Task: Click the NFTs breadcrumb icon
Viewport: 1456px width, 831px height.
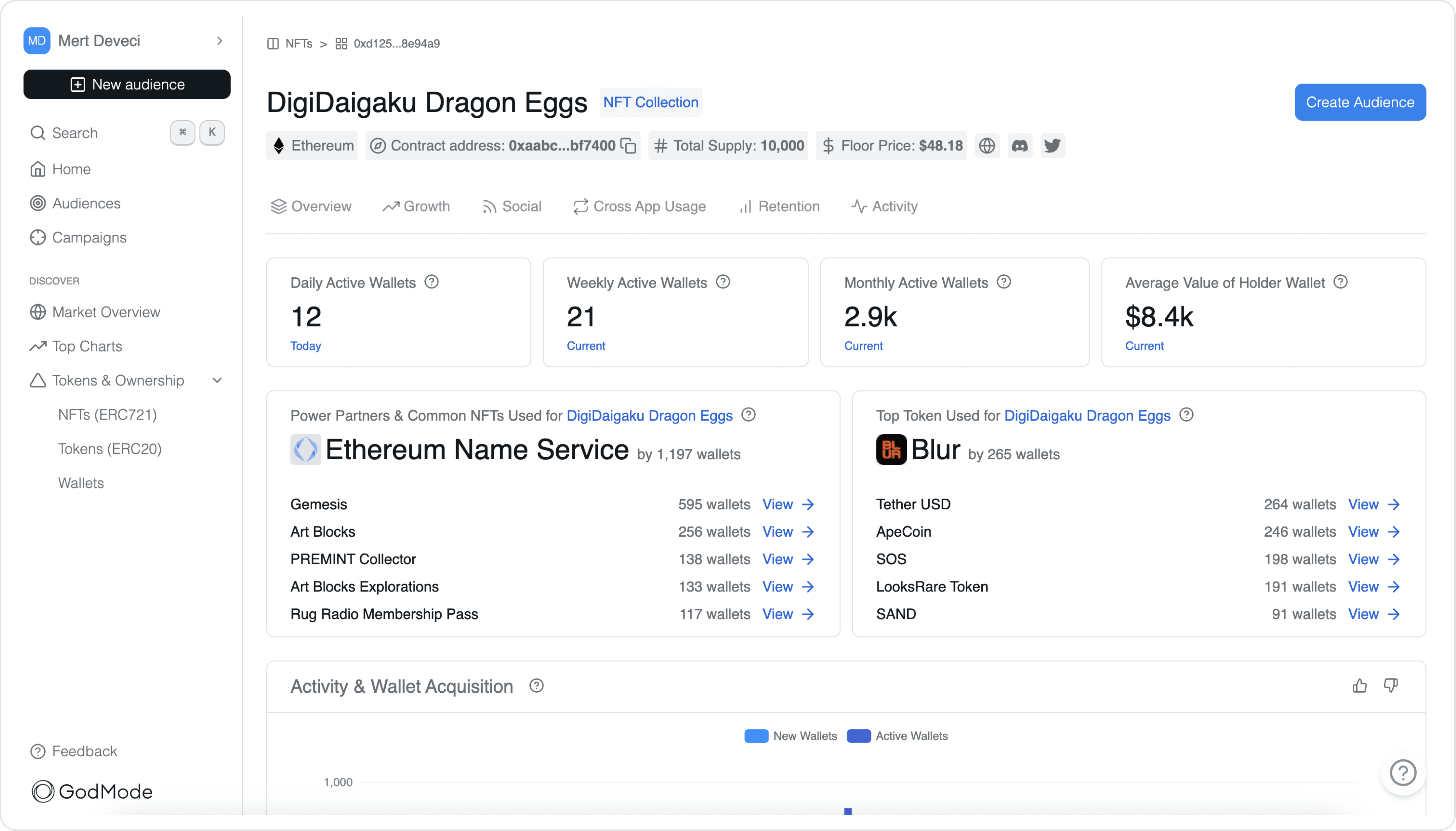Action: click(x=273, y=43)
